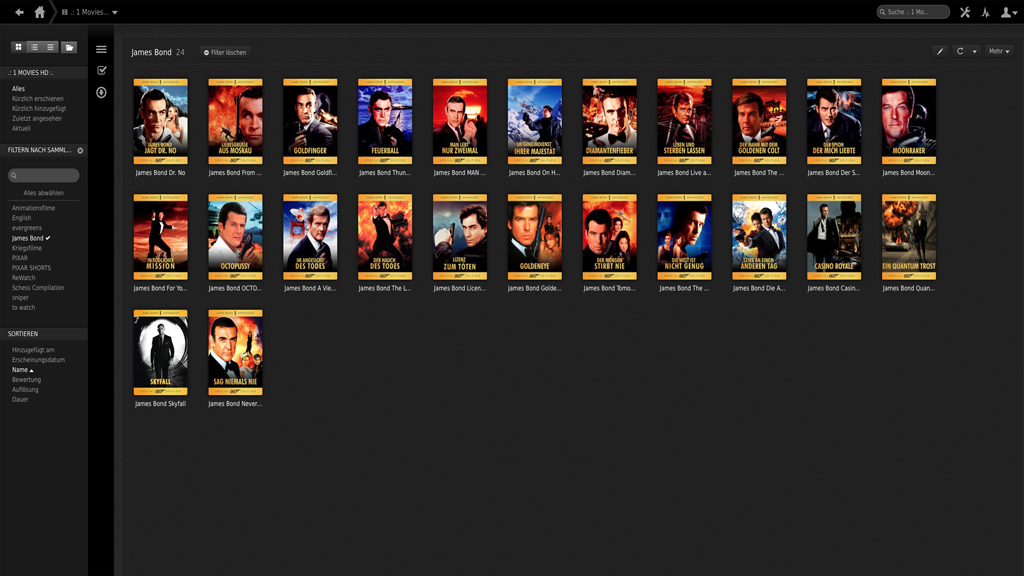Click Alles abwählen link
Screen dimensions: 1024x576
[x=44, y=193]
